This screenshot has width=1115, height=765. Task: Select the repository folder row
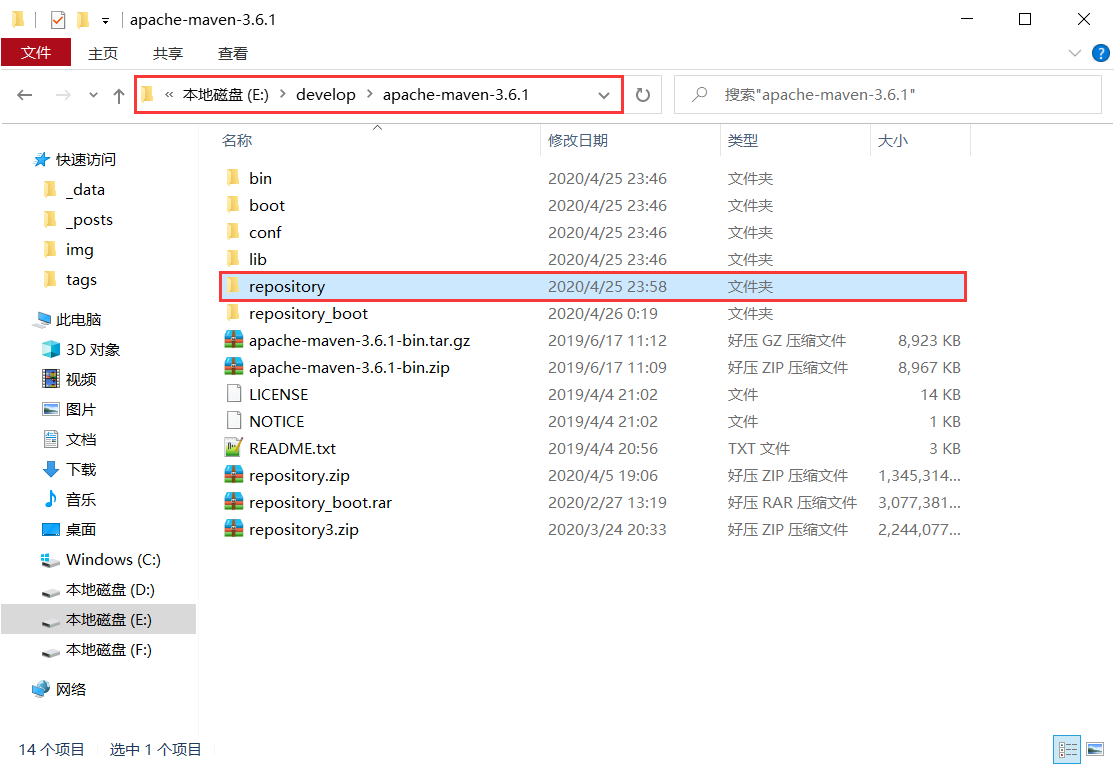tap(593, 287)
